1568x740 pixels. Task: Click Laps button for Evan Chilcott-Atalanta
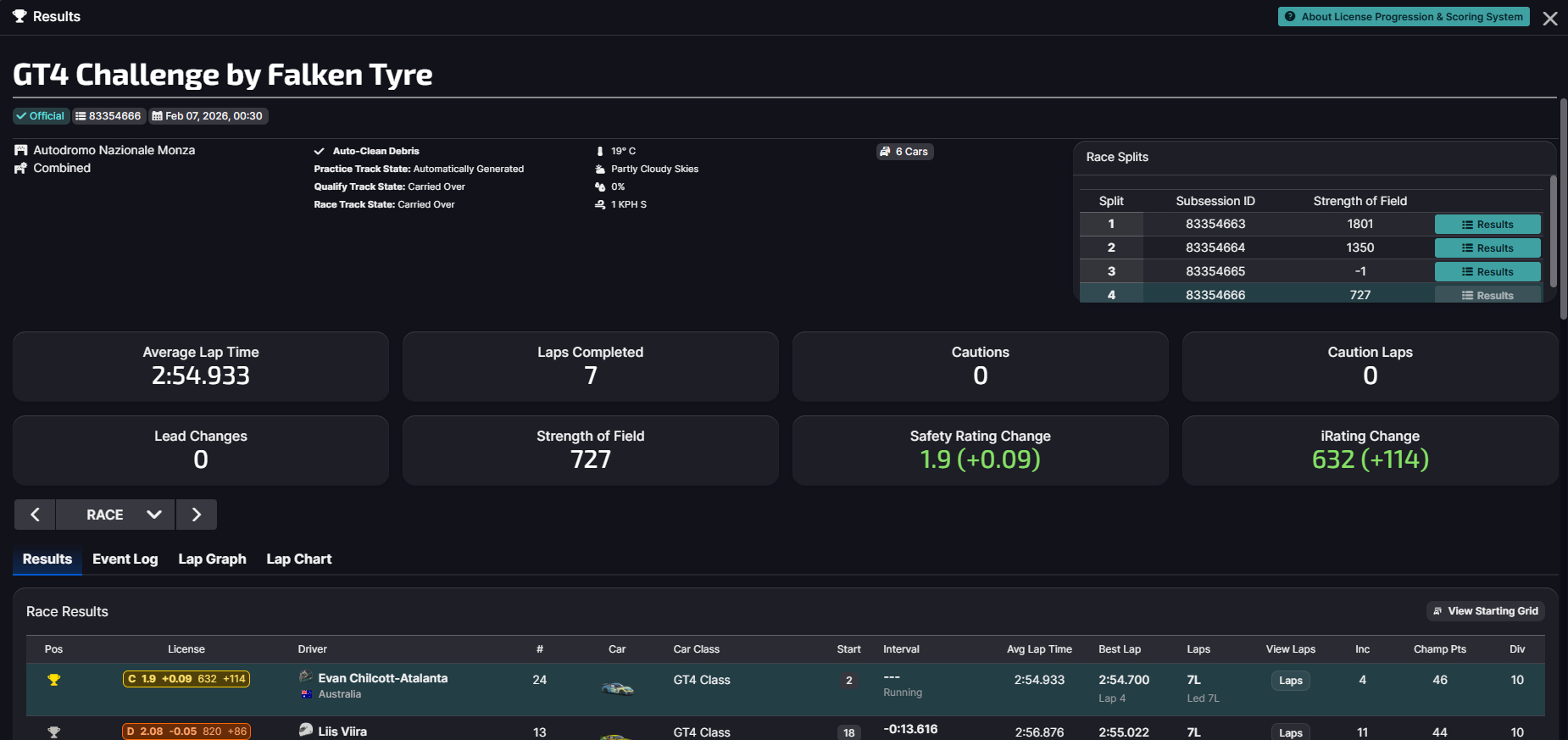point(1290,681)
